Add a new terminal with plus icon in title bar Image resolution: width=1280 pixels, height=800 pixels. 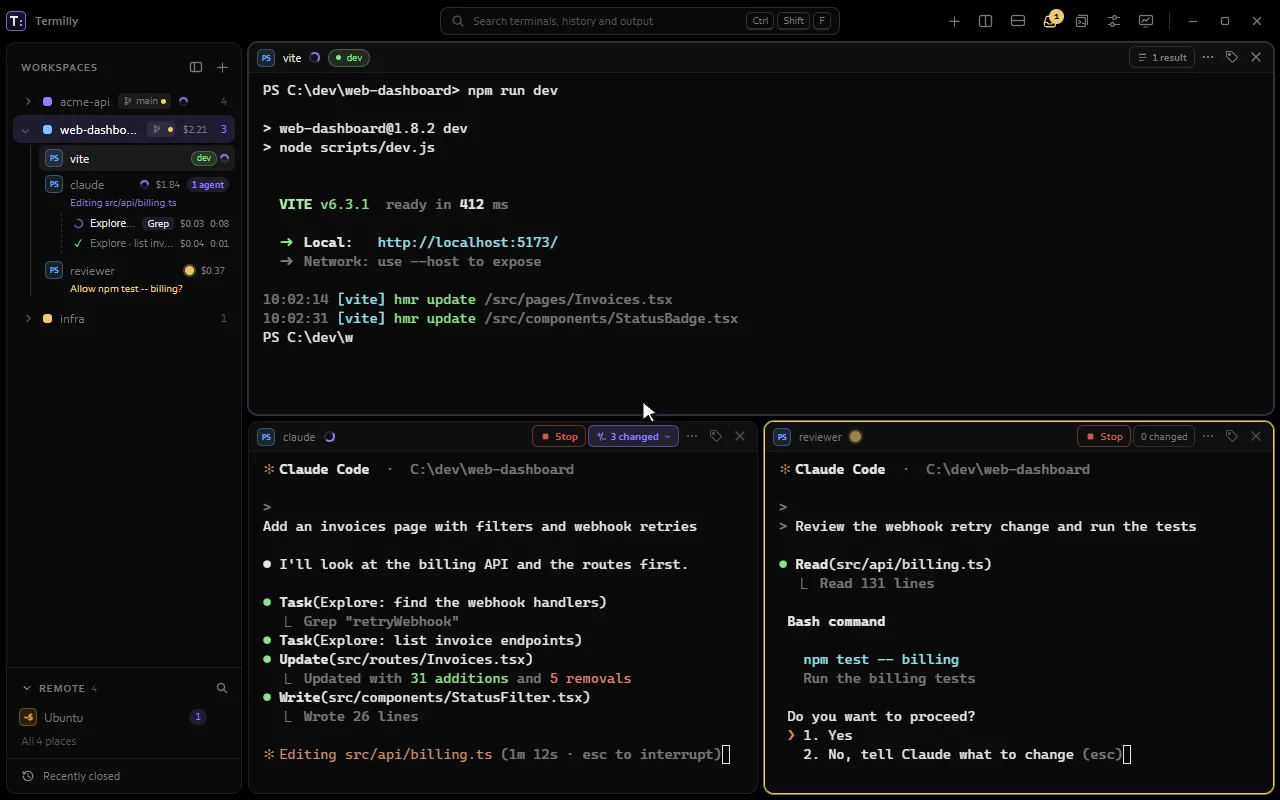click(954, 21)
